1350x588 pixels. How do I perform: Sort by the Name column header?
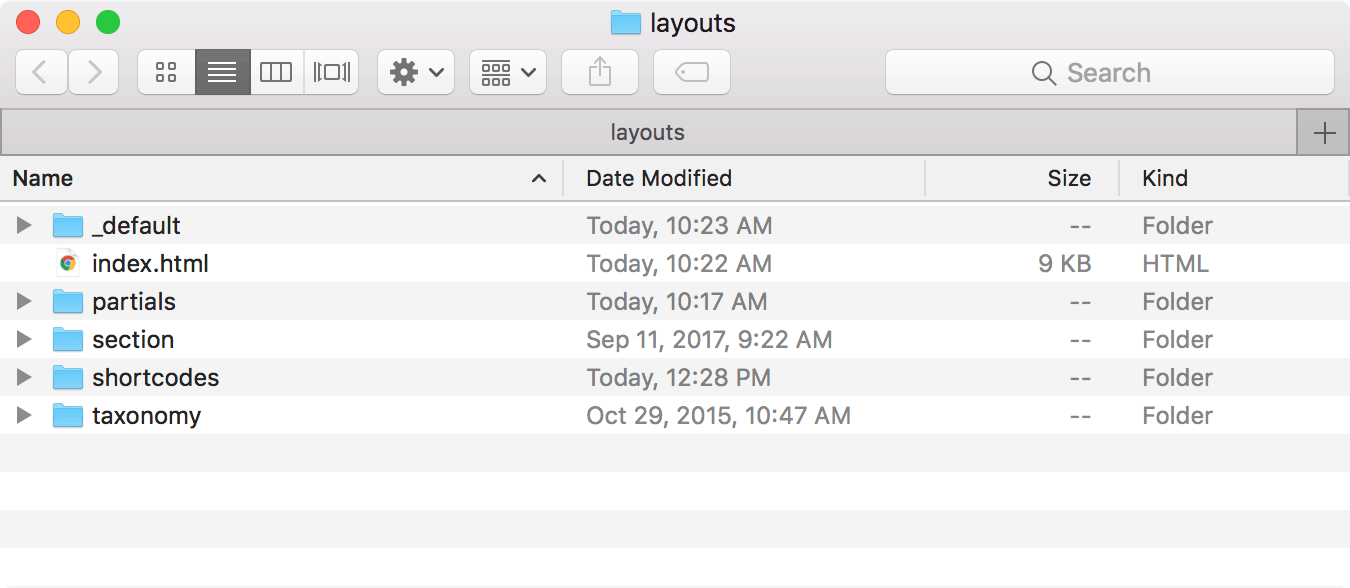point(43,179)
